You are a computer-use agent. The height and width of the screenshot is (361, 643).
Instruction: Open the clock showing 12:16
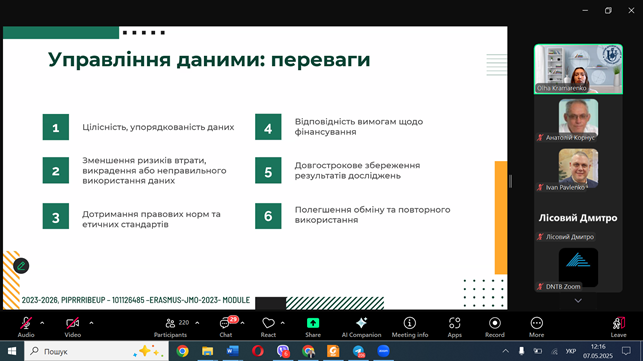coord(598,351)
